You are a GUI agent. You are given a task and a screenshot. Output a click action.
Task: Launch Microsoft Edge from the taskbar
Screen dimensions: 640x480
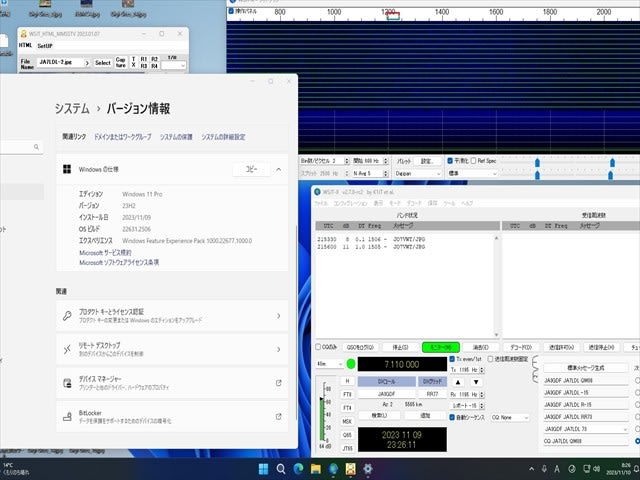coord(298,469)
